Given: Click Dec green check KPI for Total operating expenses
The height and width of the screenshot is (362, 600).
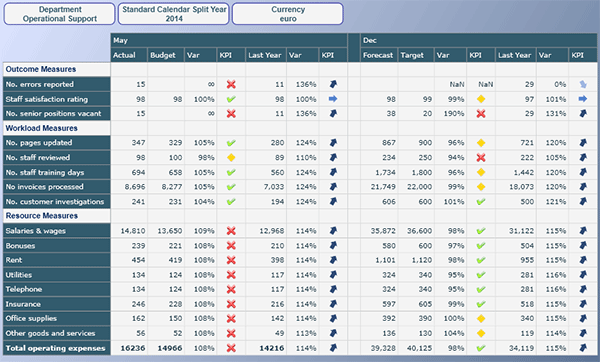Looking at the screenshot, I should tap(481, 348).
